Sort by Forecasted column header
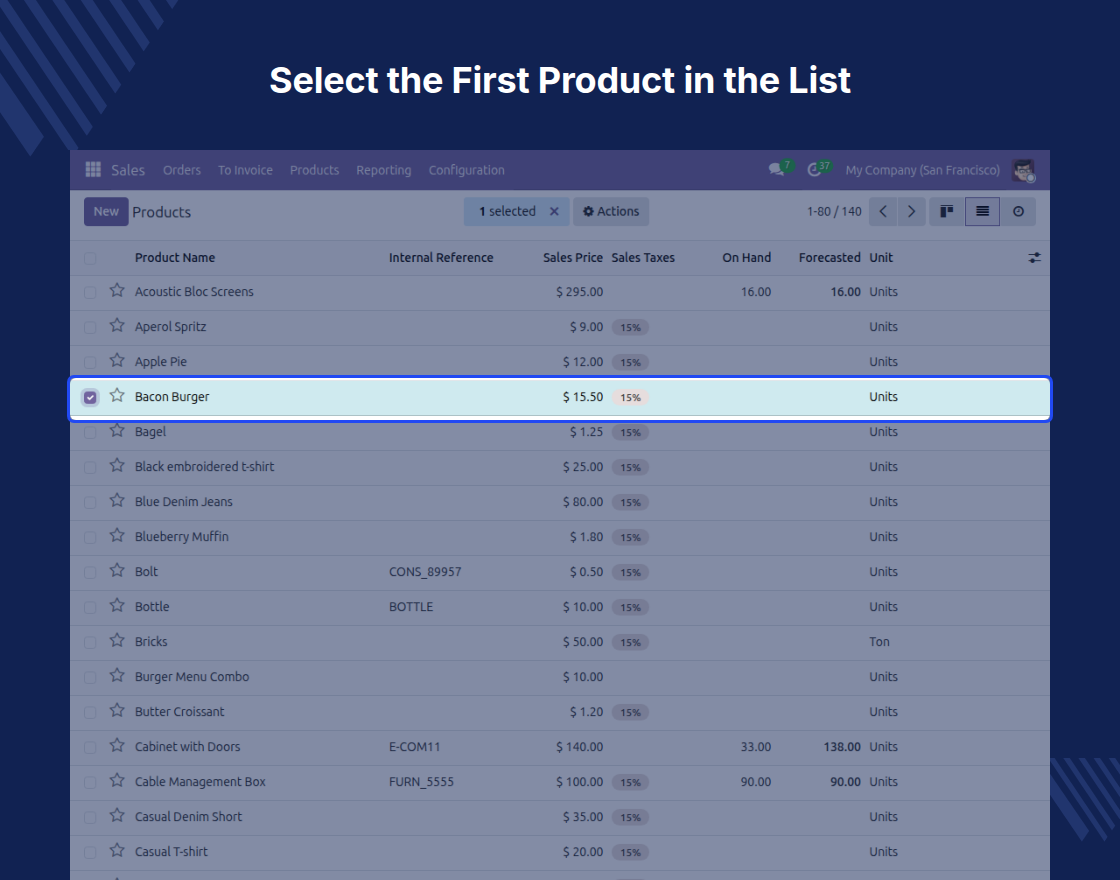Screen dimensions: 1120x880 pyautogui.click(x=829, y=258)
